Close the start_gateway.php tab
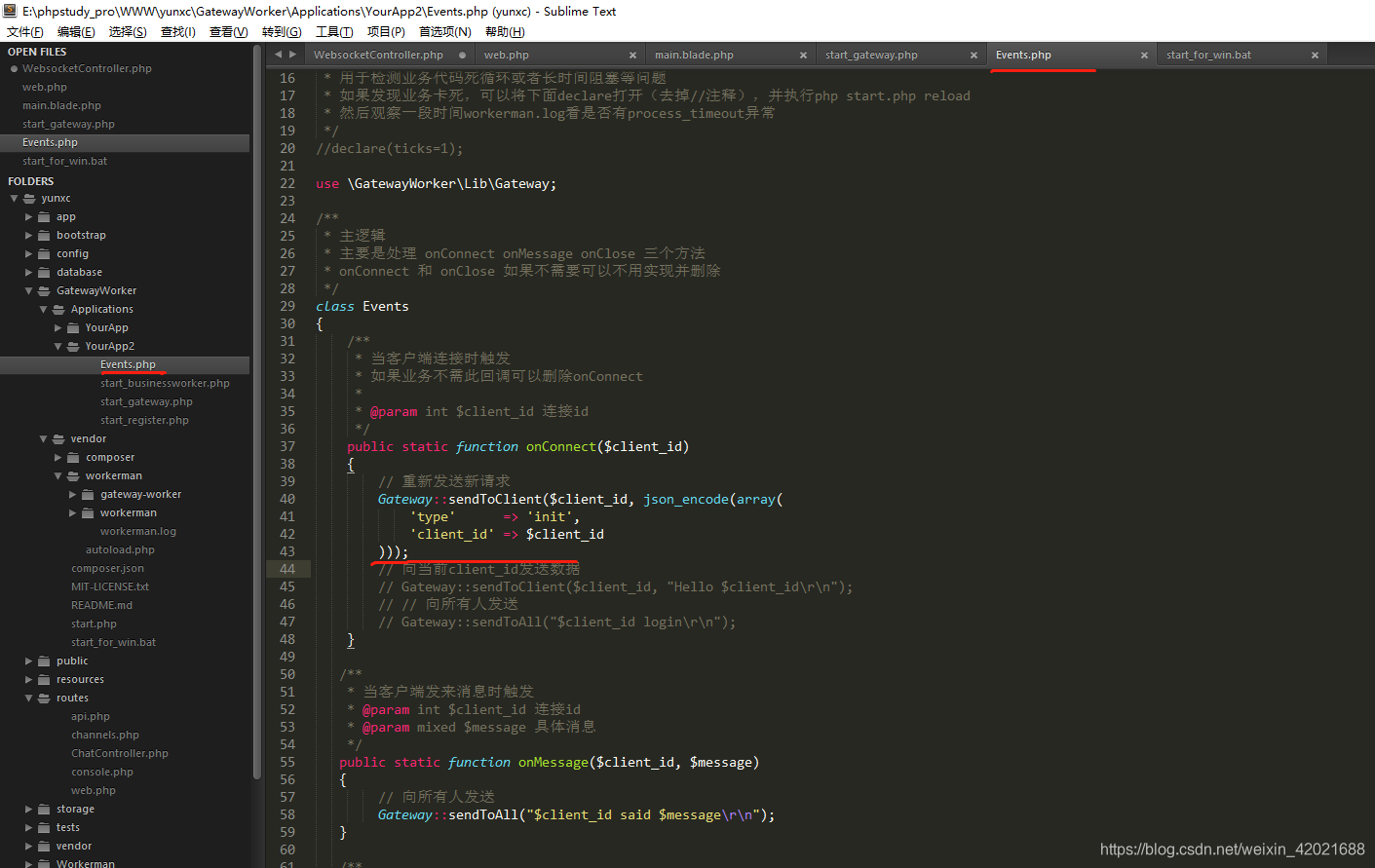The height and width of the screenshot is (868, 1375). tap(974, 56)
